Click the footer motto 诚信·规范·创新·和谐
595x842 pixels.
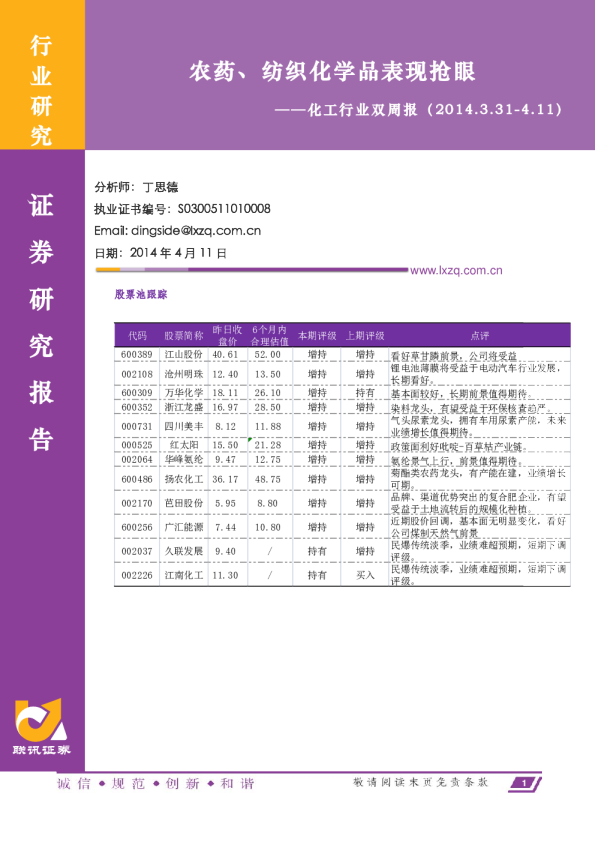coord(155,783)
